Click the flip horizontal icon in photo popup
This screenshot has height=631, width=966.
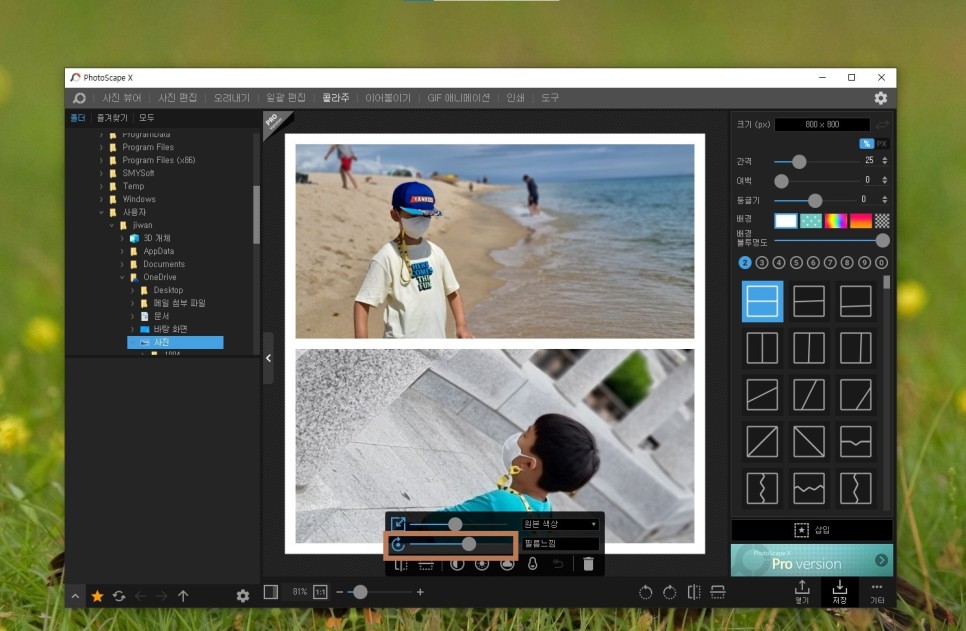coord(400,564)
